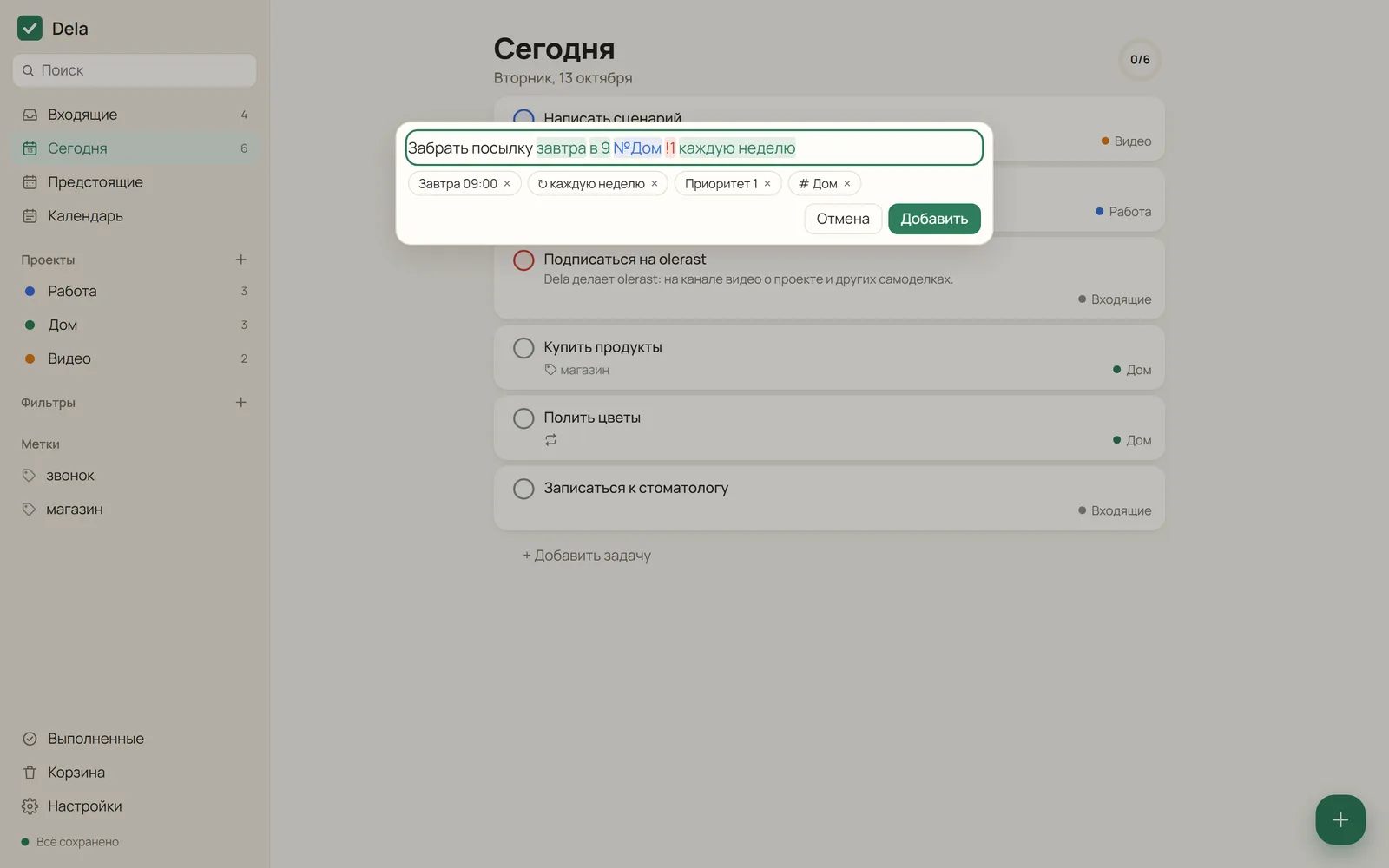Remove the каждую неделю recurrence chip

tap(655, 184)
